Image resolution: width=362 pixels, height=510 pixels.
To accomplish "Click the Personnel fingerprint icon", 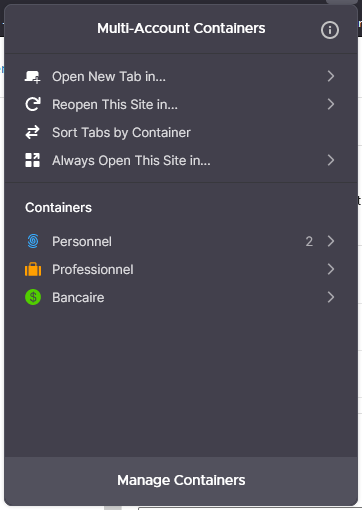I will tap(33, 241).
